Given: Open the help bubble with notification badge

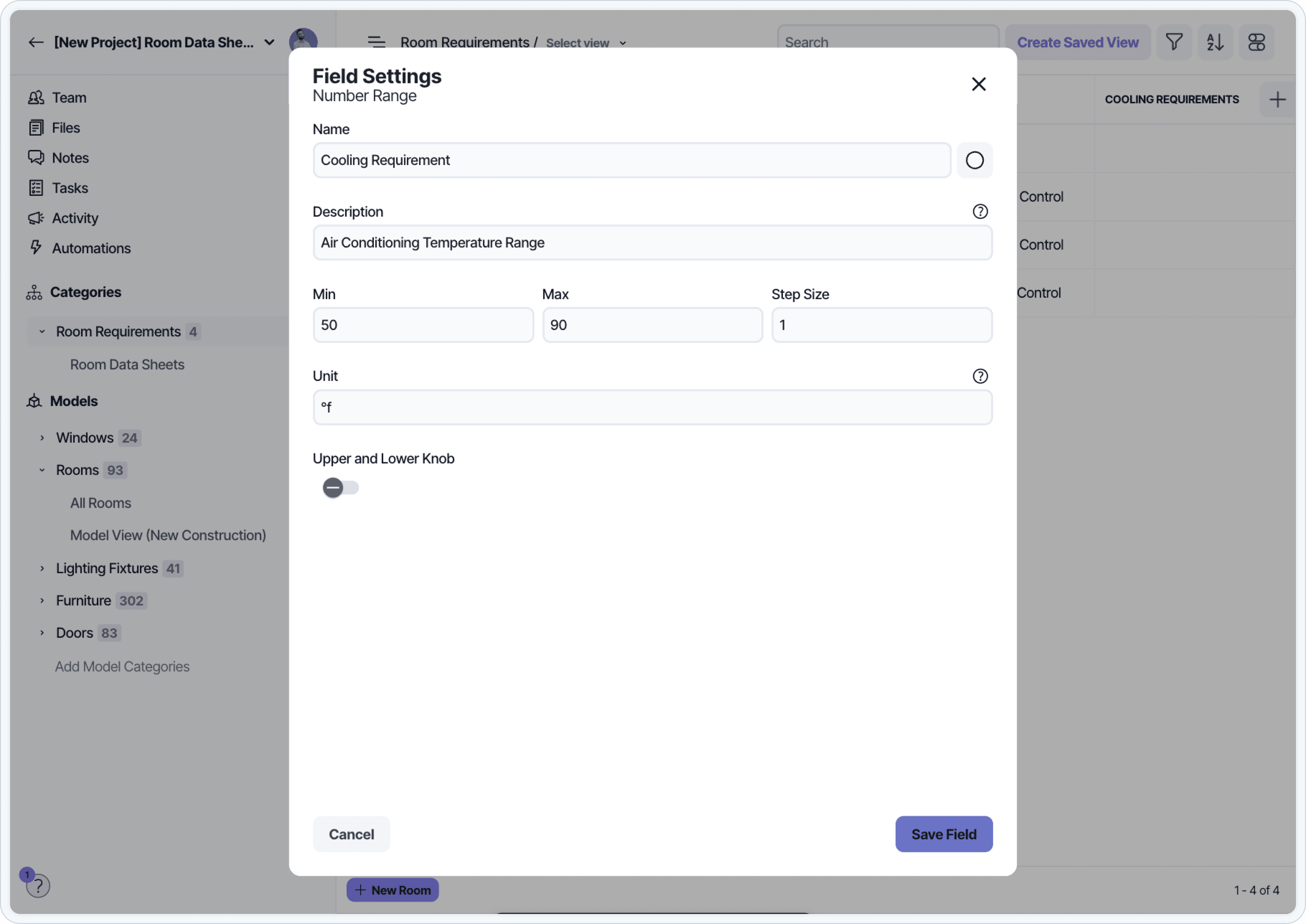Looking at the screenshot, I should click(x=38, y=885).
